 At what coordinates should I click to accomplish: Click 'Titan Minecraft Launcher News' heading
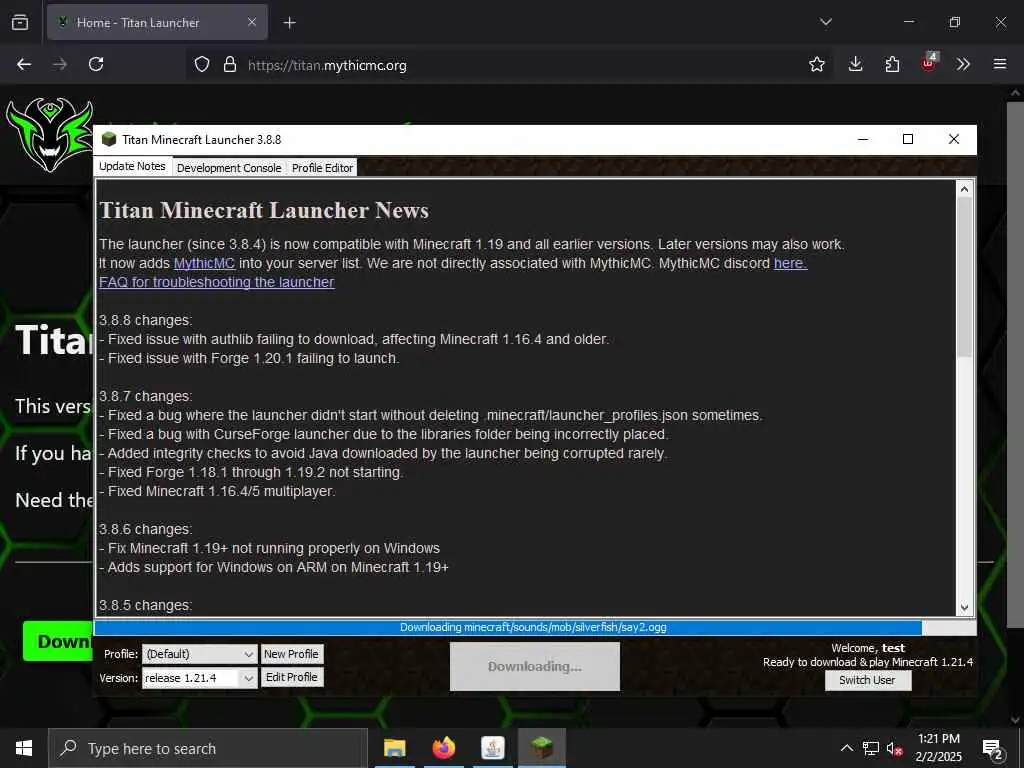(264, 210)
